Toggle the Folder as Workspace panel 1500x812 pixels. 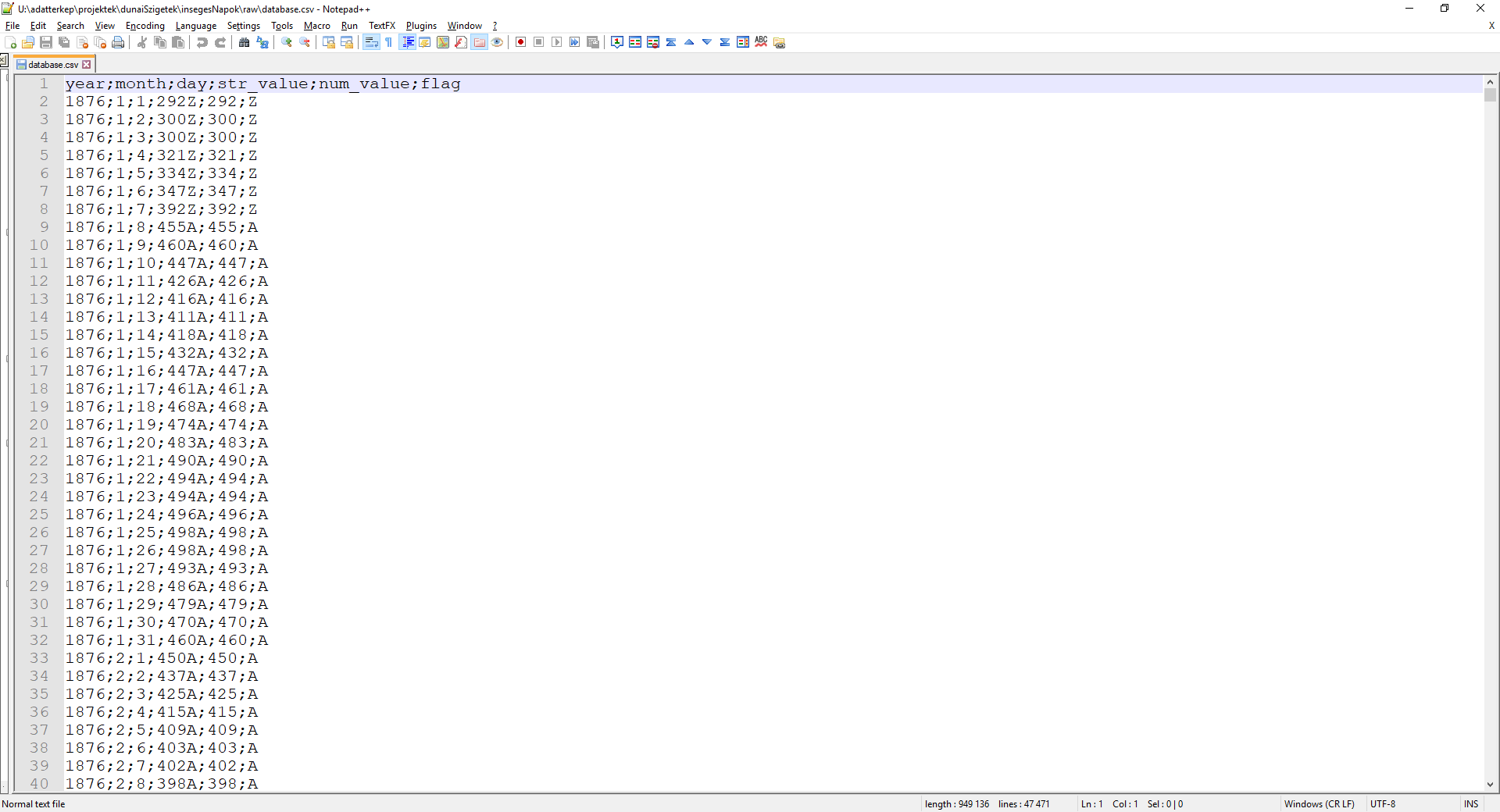[479, 42]
